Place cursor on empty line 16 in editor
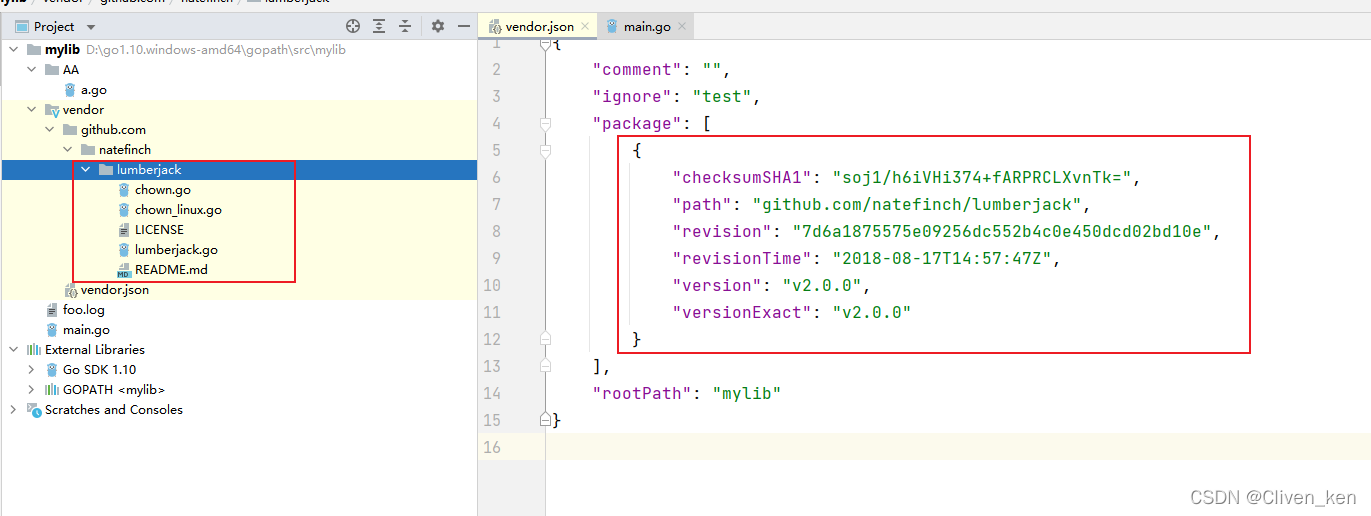This screenshot has width=1371, height=516. (x=900, y=447)
